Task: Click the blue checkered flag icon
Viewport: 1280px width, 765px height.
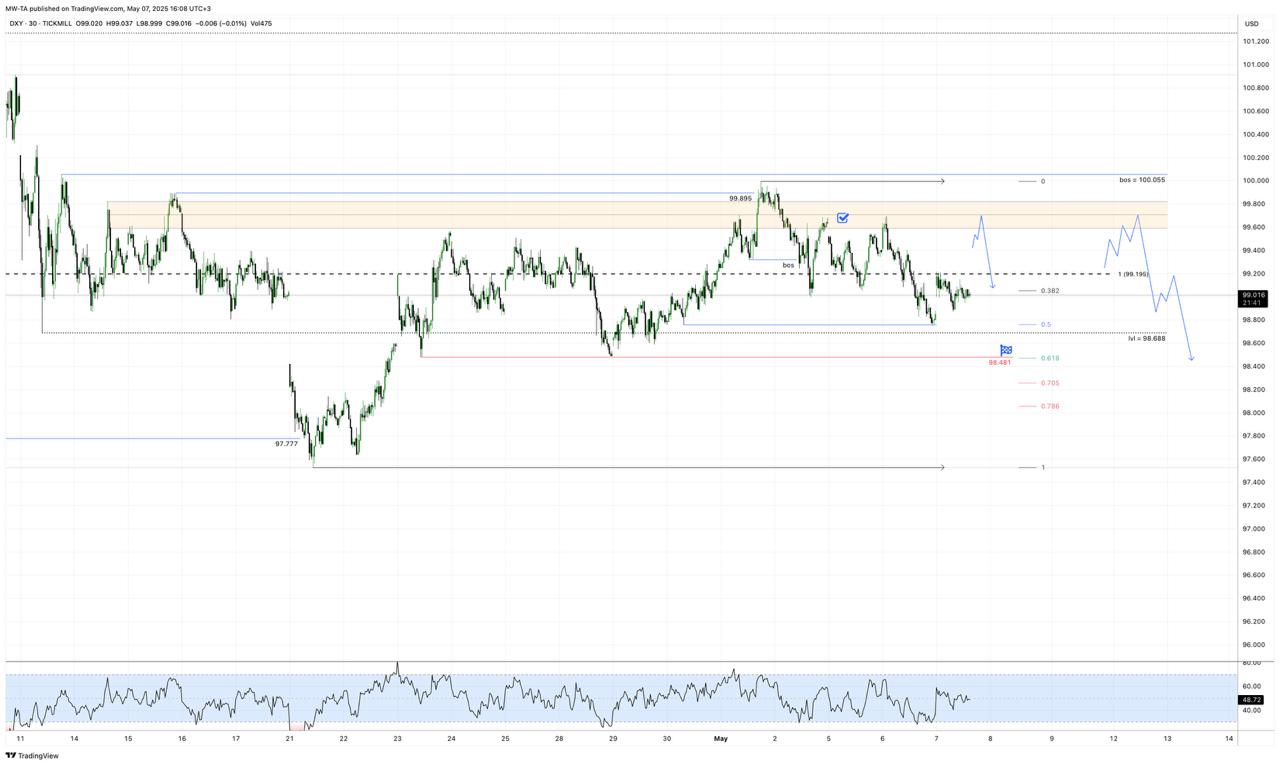Action: (1006, 350)
